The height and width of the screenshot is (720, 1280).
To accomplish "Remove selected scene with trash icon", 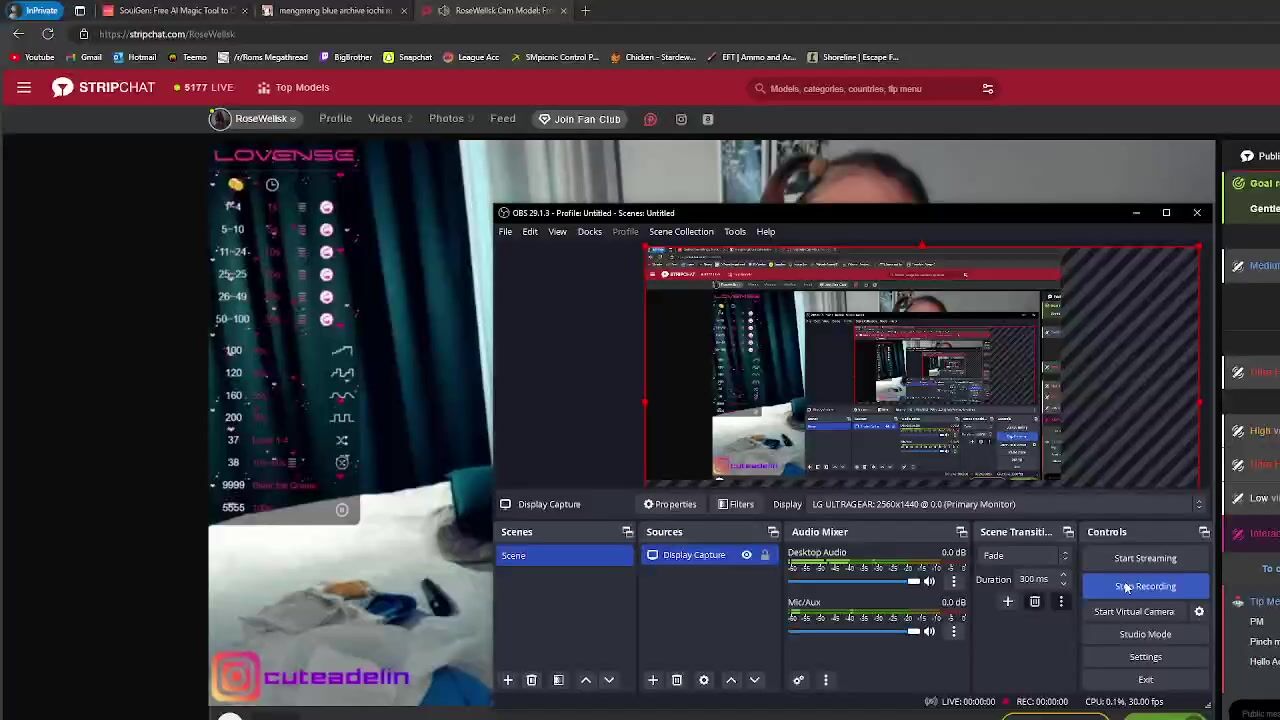I will point(531,680).
